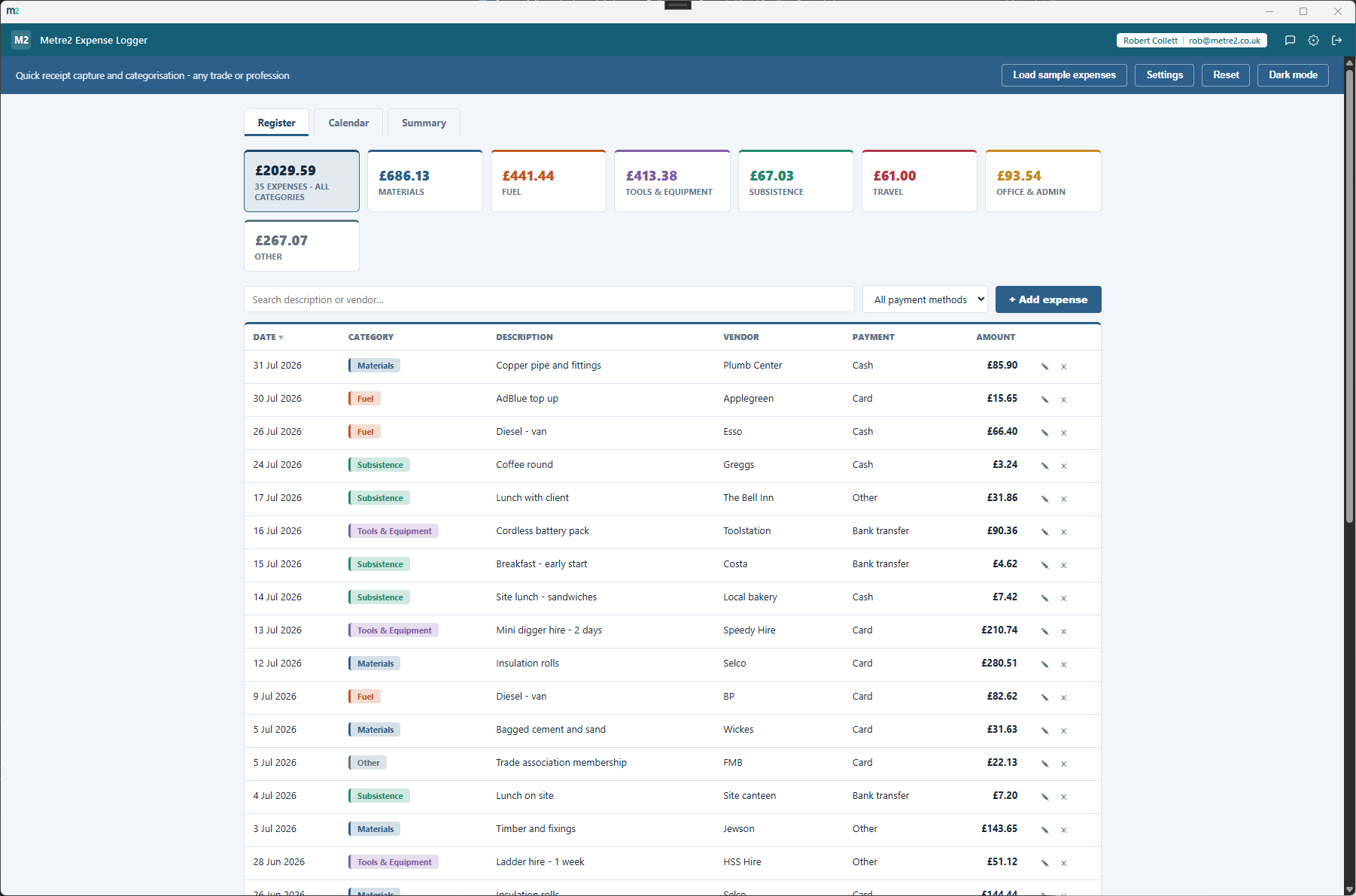Edit the Selco Insulation rolls £280.51 expense
The width and height of the screenshot is (1356, 896).
(x=1044, y=664)
